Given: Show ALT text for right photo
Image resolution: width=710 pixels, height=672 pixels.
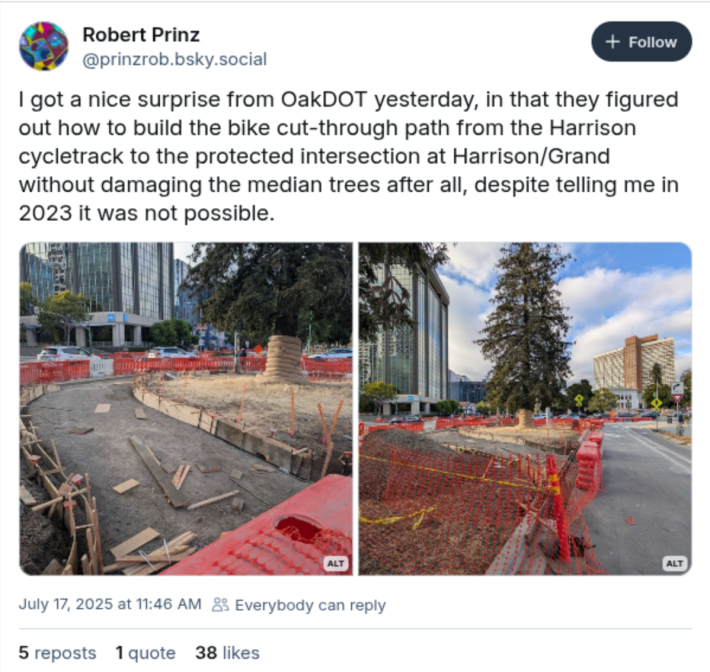Looking at the screenshot, I should click(675, 563).
